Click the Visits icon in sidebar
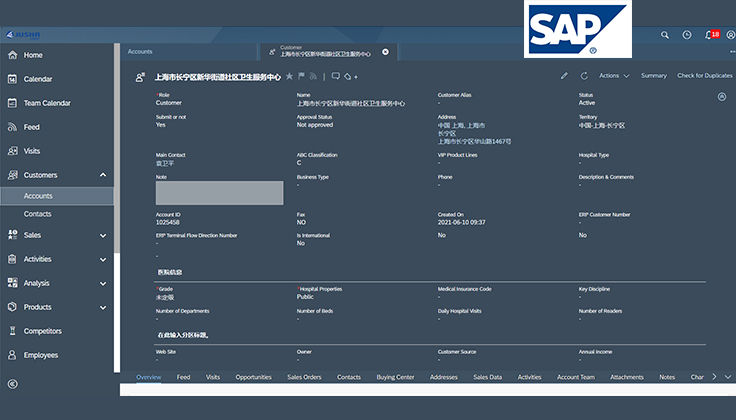Image resolution: width=736 pixels, height=420 pixels. point(13,151)
